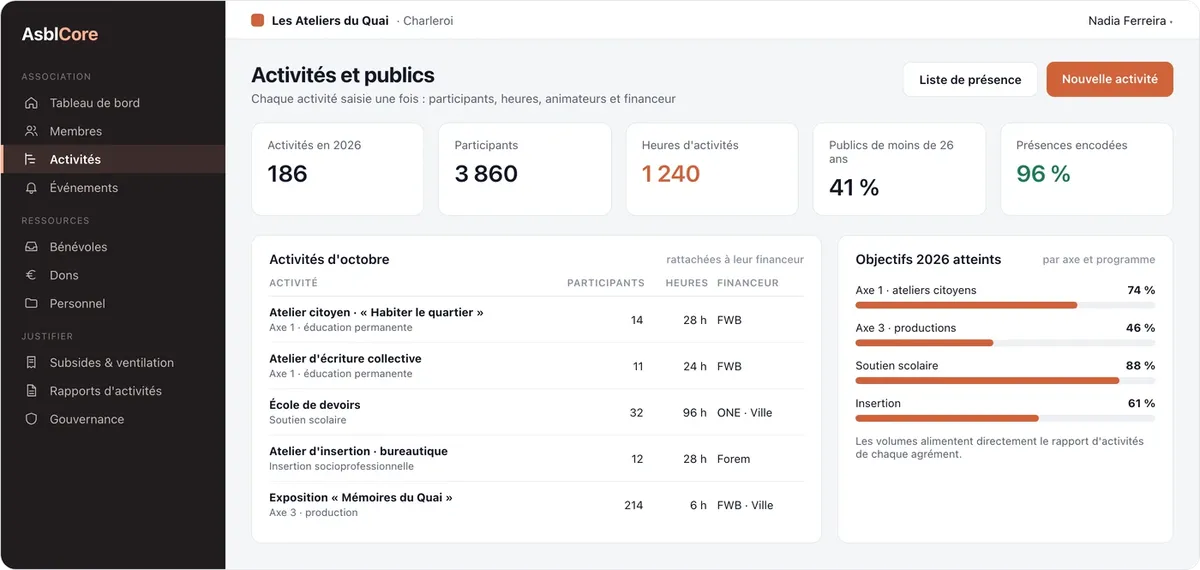Click the FWB · Ville financeur cell
Image resolution: width=1200 pixels, height=570 pixels.
click(745, 505)
